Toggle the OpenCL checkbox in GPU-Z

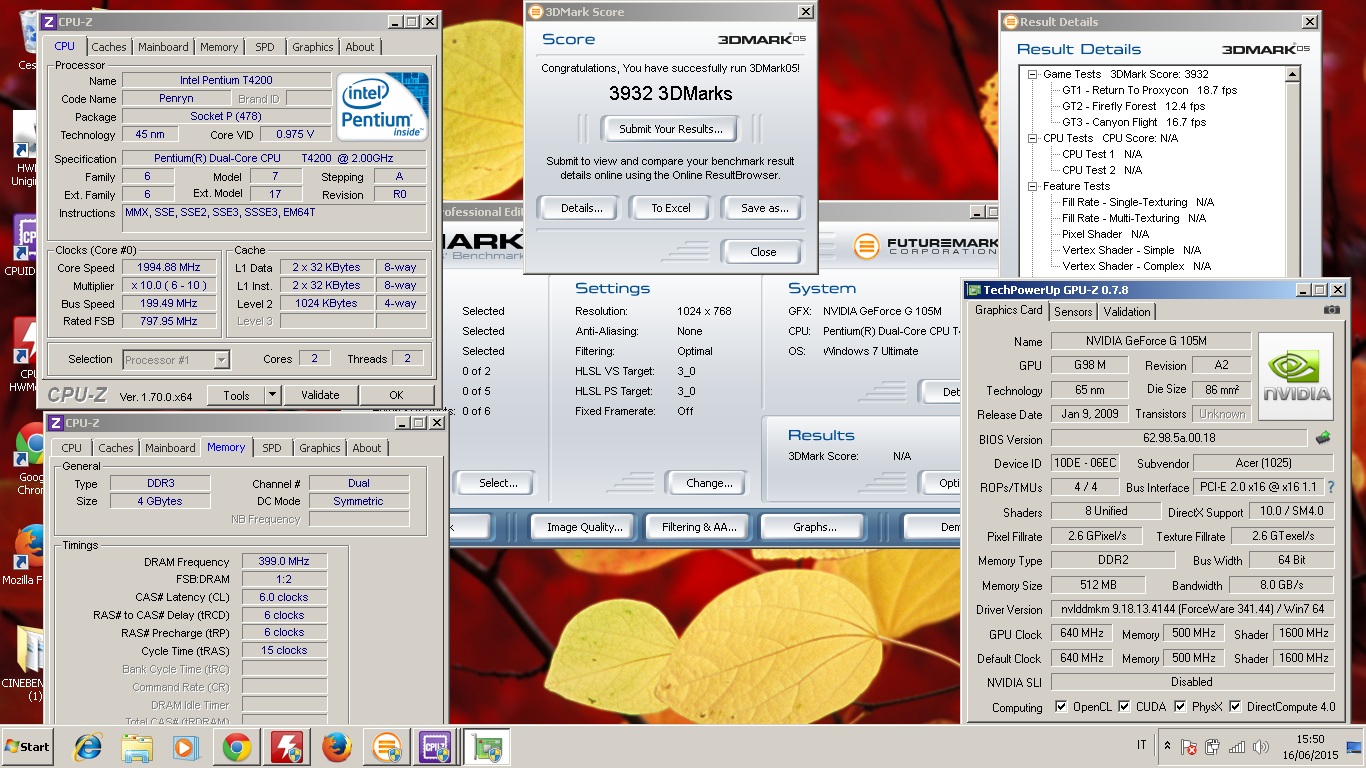pyautogui.click(x=1061, y=707)
